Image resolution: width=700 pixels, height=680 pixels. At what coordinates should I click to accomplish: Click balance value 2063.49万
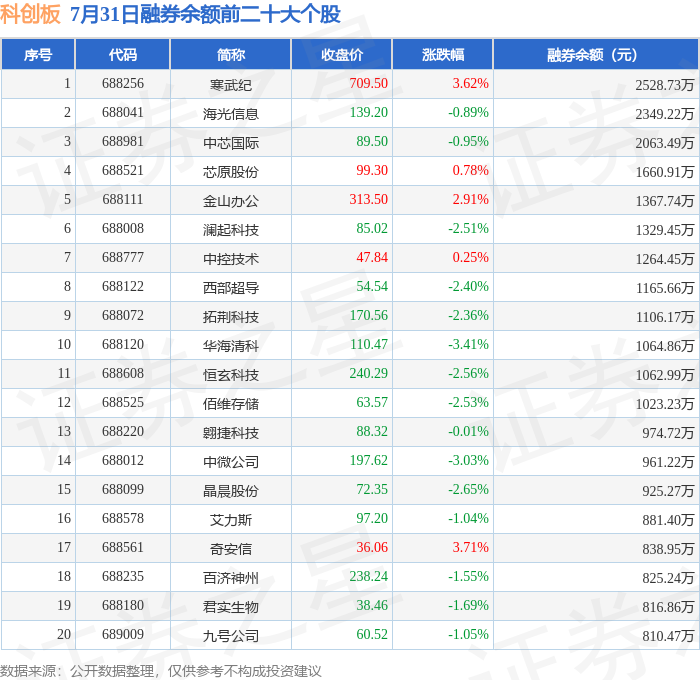[x=665, y=143]
